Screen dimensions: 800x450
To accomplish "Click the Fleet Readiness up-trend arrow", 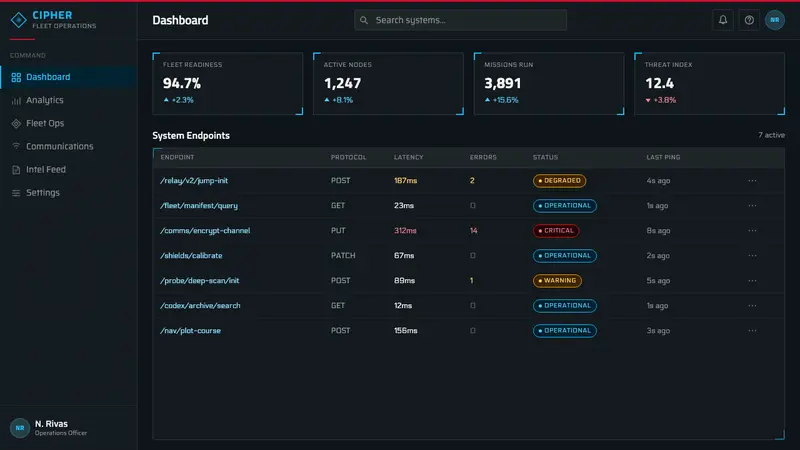I will click(166, 100).
